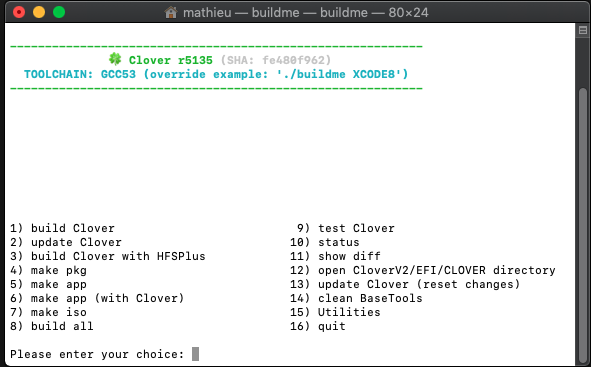Click the 'TOOLCHAIN: GCC53' line
Image resolution: width=591 pixels, height=367 pixels.
216,74
